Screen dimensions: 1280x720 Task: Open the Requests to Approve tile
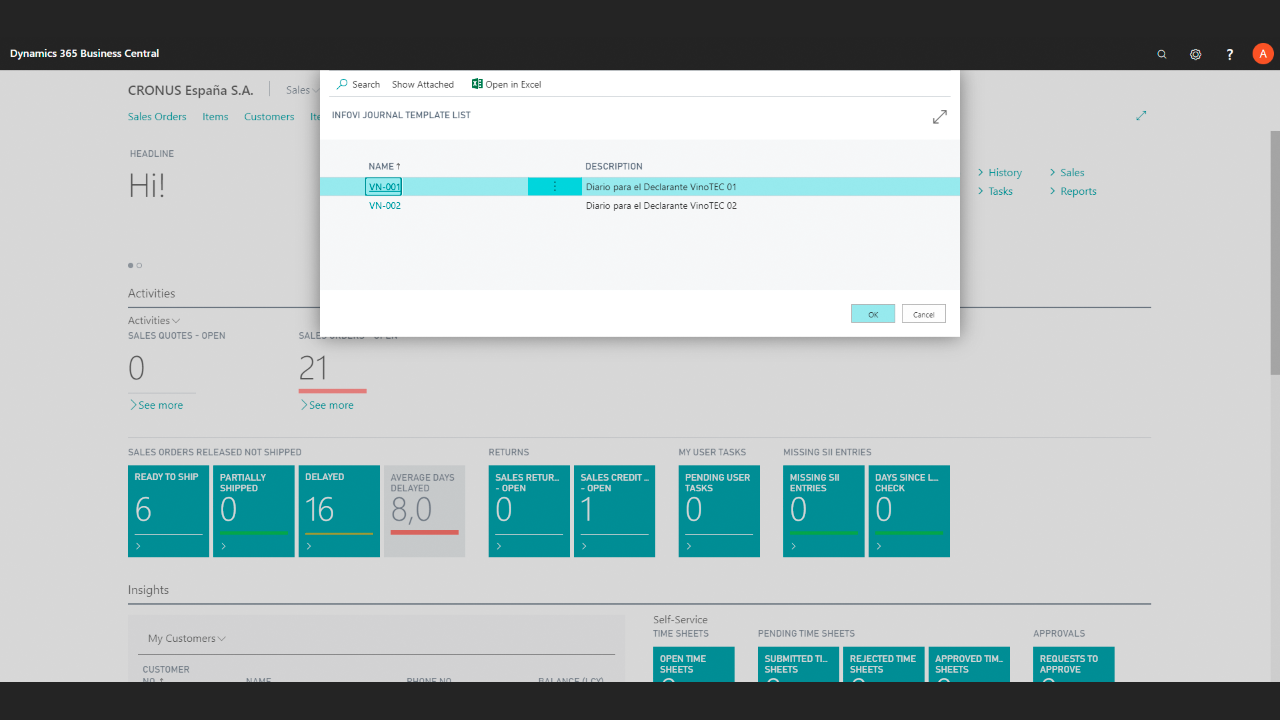pos(1074,664)
